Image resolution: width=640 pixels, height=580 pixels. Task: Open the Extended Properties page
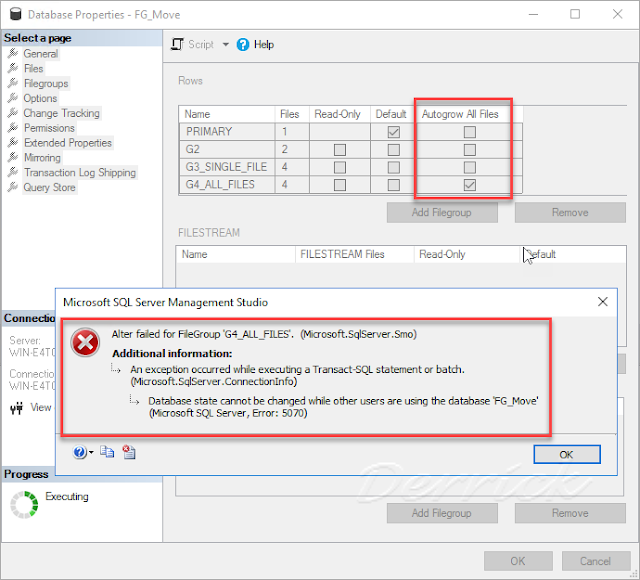coord(68,143)
